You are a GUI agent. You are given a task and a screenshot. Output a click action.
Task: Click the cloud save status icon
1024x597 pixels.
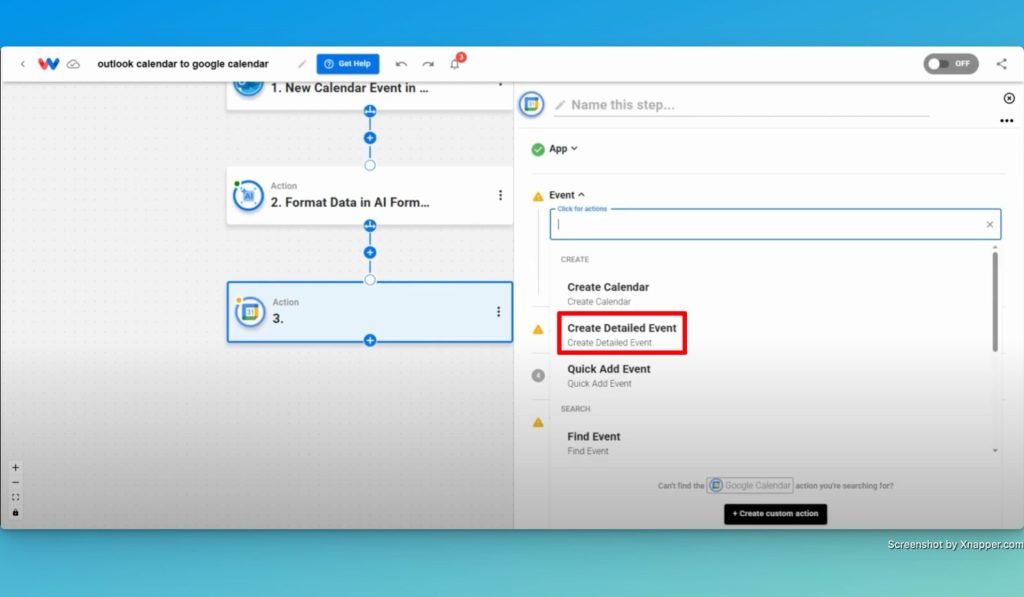click(73, 64)
